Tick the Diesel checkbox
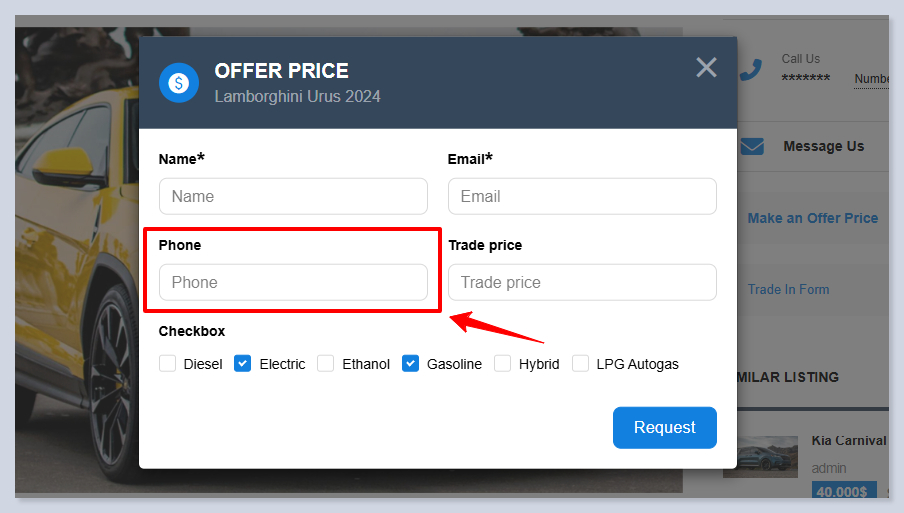The image size is (904, 513). point(168,364)
